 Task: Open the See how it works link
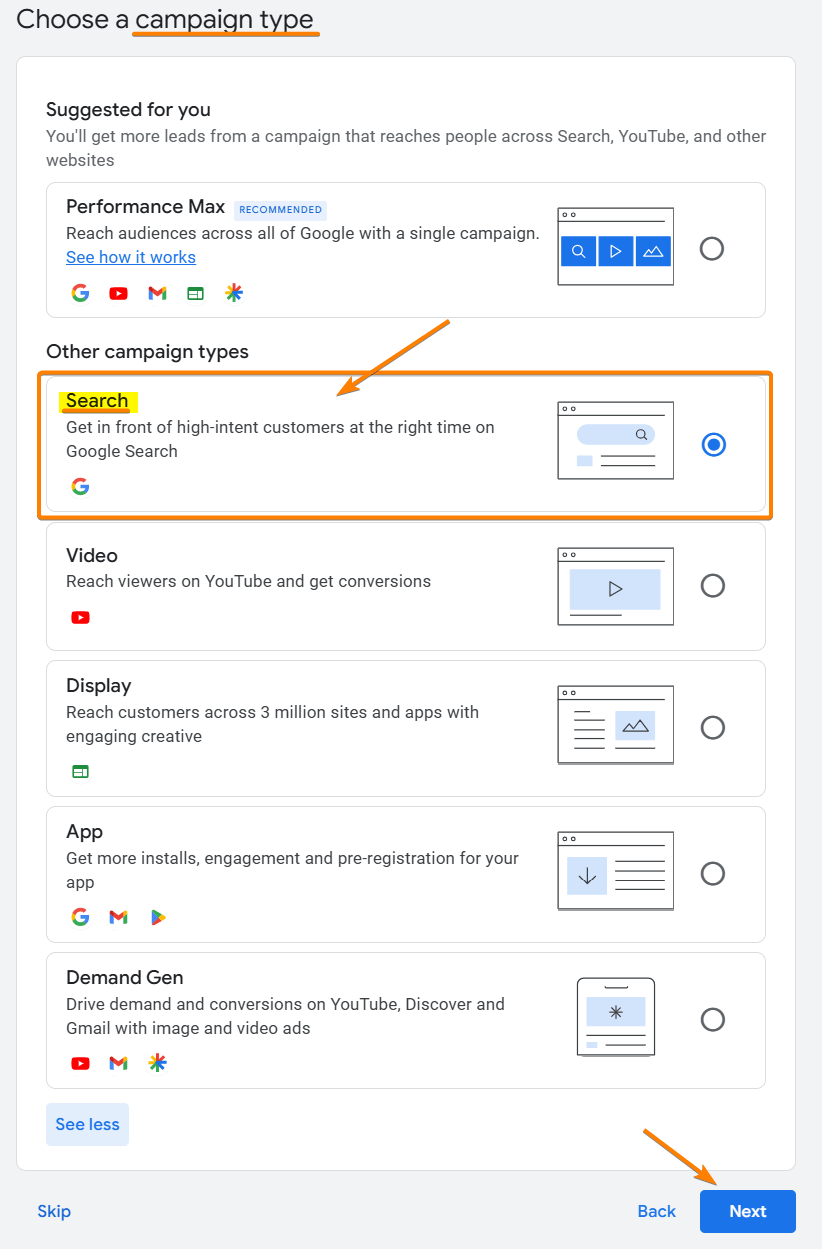(x=131, y=257)
